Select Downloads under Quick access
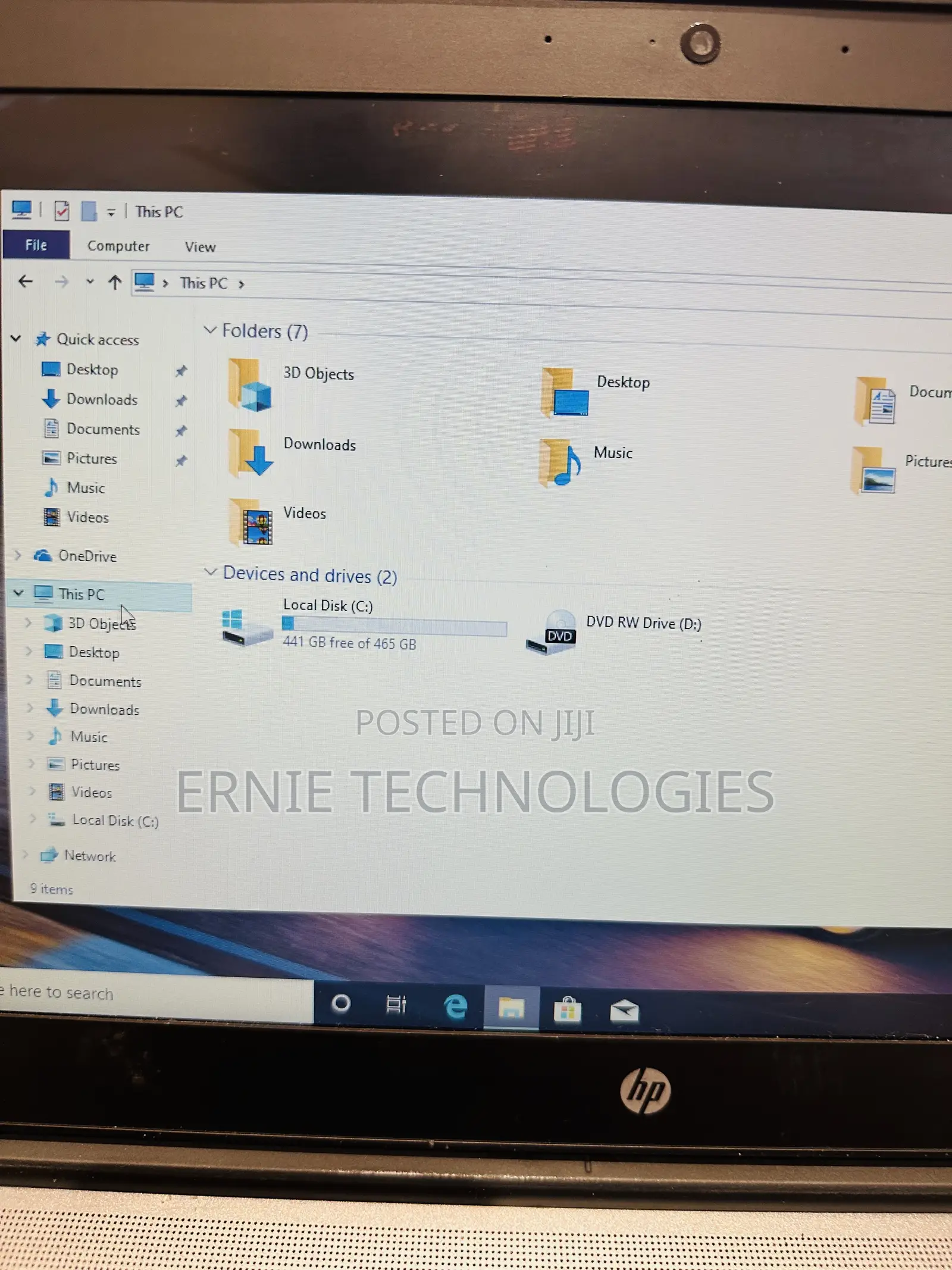Screen dimensions: 952x1270 [102, 399]
